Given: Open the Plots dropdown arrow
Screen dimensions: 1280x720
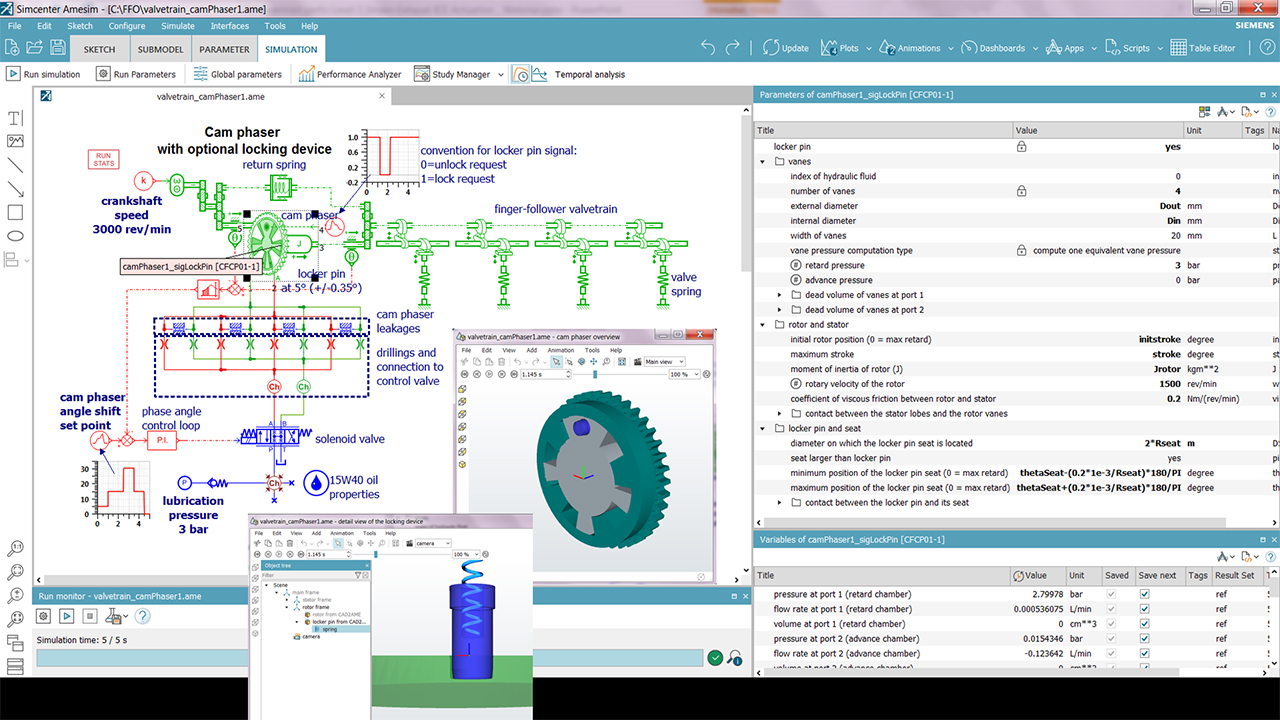Looking at the screenshot, I should pos(867,48).
